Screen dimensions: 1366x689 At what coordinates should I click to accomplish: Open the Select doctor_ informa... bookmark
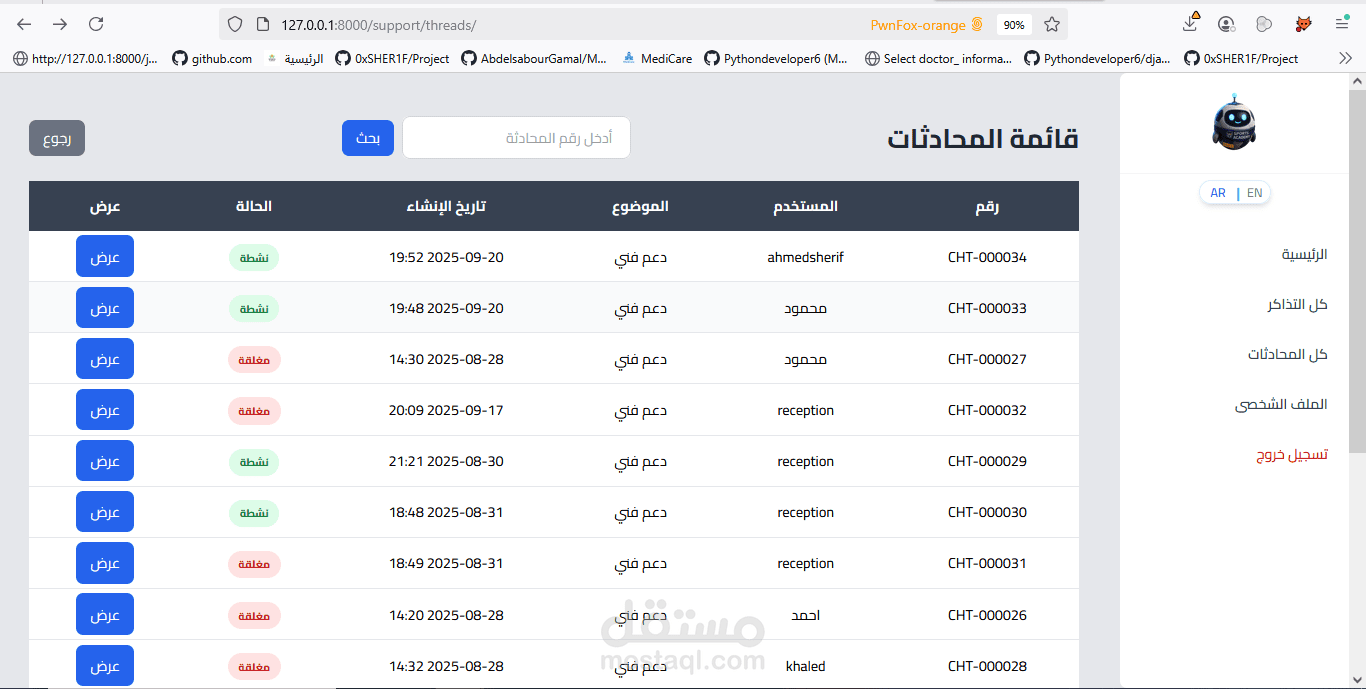point(938,59)
